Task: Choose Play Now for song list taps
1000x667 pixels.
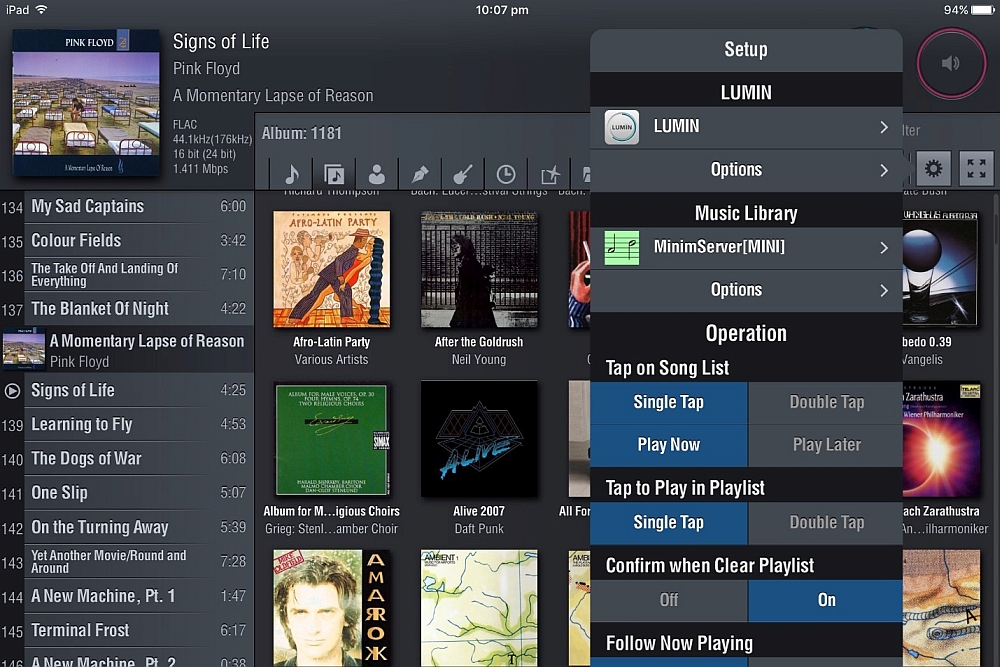Action: (x=668, y=445)
